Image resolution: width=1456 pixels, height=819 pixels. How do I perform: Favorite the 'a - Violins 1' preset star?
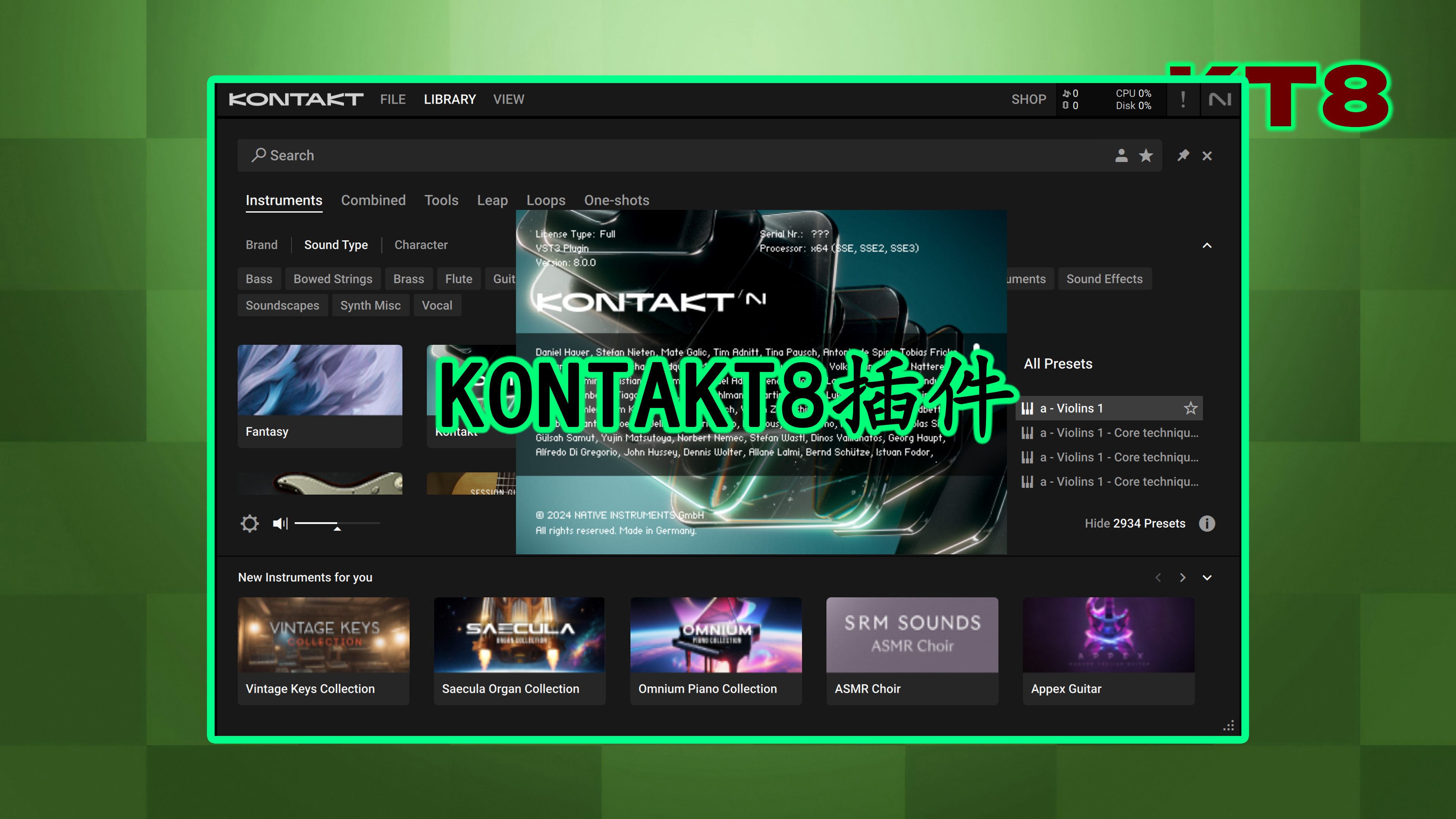pyautogui.click(x=1190, y=408)
